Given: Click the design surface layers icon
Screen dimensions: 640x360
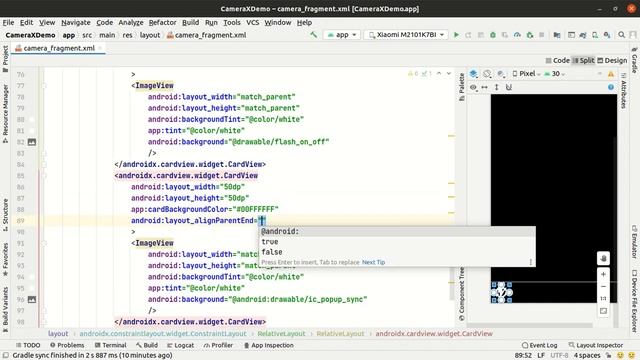Looking at the screenshot, I should 473,74.
